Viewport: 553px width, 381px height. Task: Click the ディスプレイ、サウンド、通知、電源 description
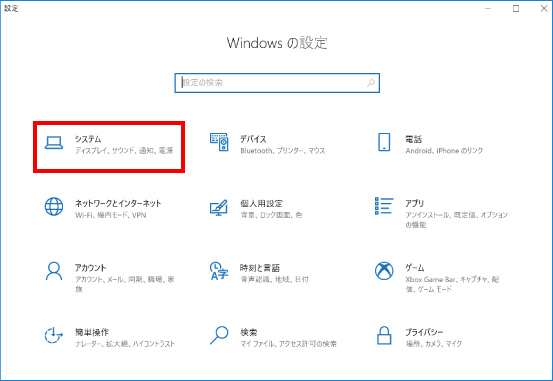[124, 151]
